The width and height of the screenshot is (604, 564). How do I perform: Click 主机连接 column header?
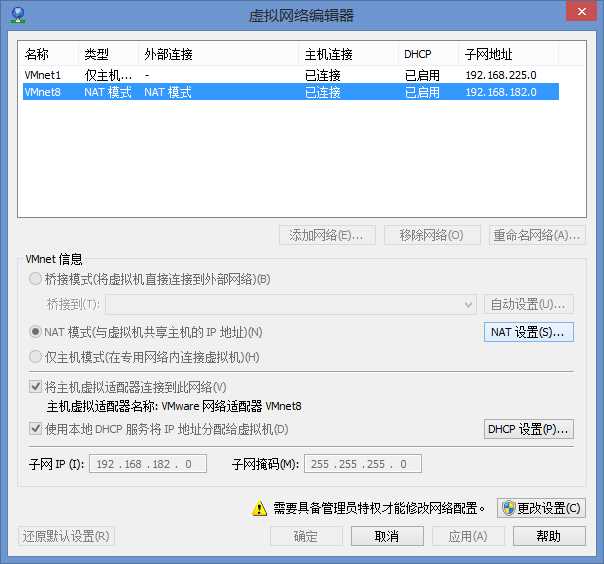click(349, 54)
